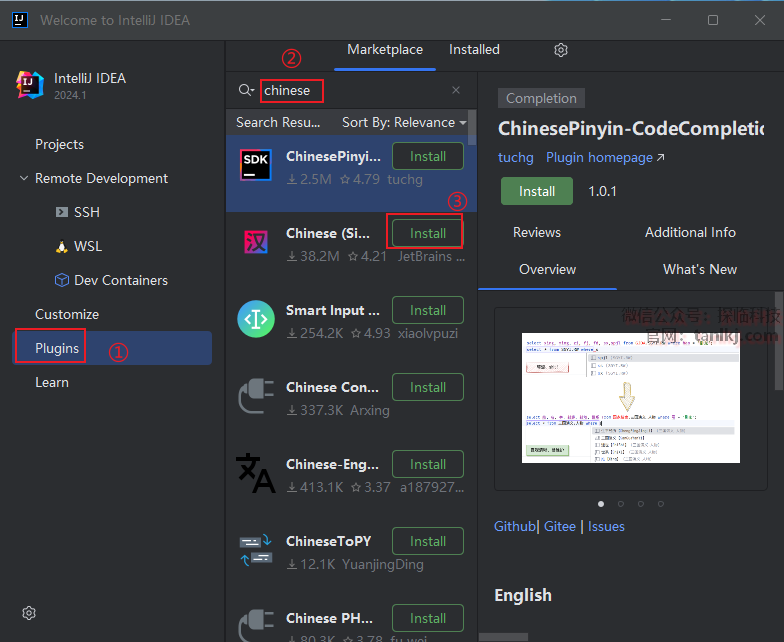Click the search magnifier icon
The height and width of the screenshot is (642, 784).
coord(245,90)
